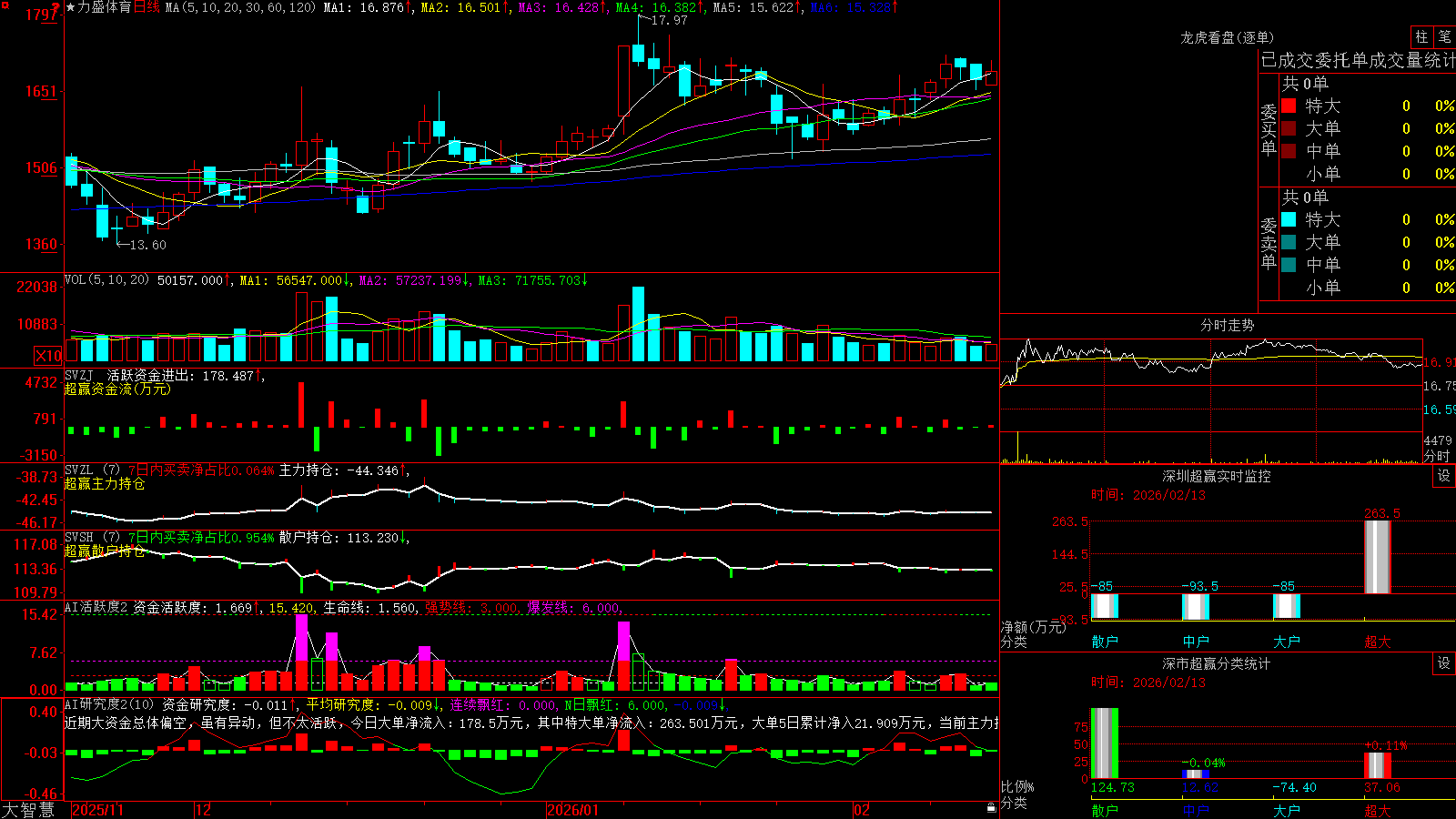Click the lock icon on the time axis
1456x819 pixels.
(991, 807)
